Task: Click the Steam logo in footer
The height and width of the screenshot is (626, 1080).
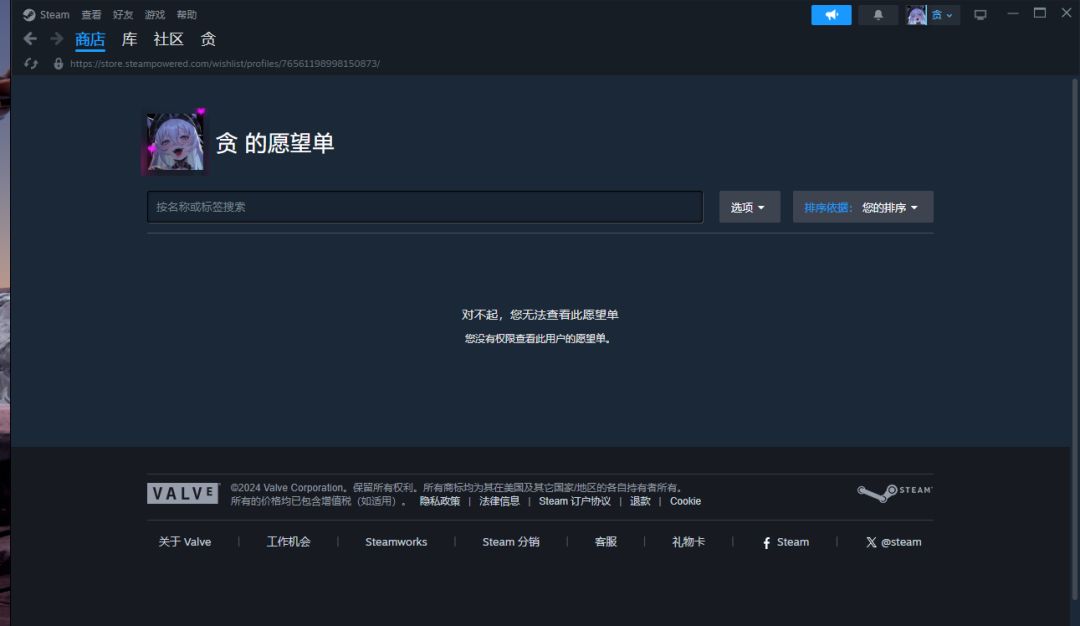Action: pyautogui.click(x=895, y=492)
